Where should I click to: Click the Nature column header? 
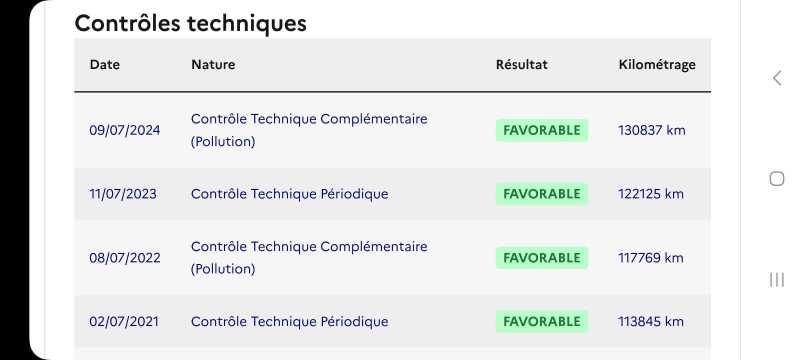pos(213,65)
